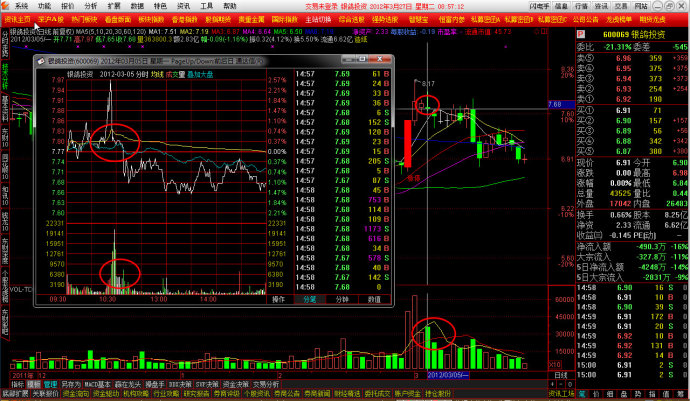Click 叠加大盘 label in the popup chart
Viewport: 690px width, 401px height.
tap(200, 74)
